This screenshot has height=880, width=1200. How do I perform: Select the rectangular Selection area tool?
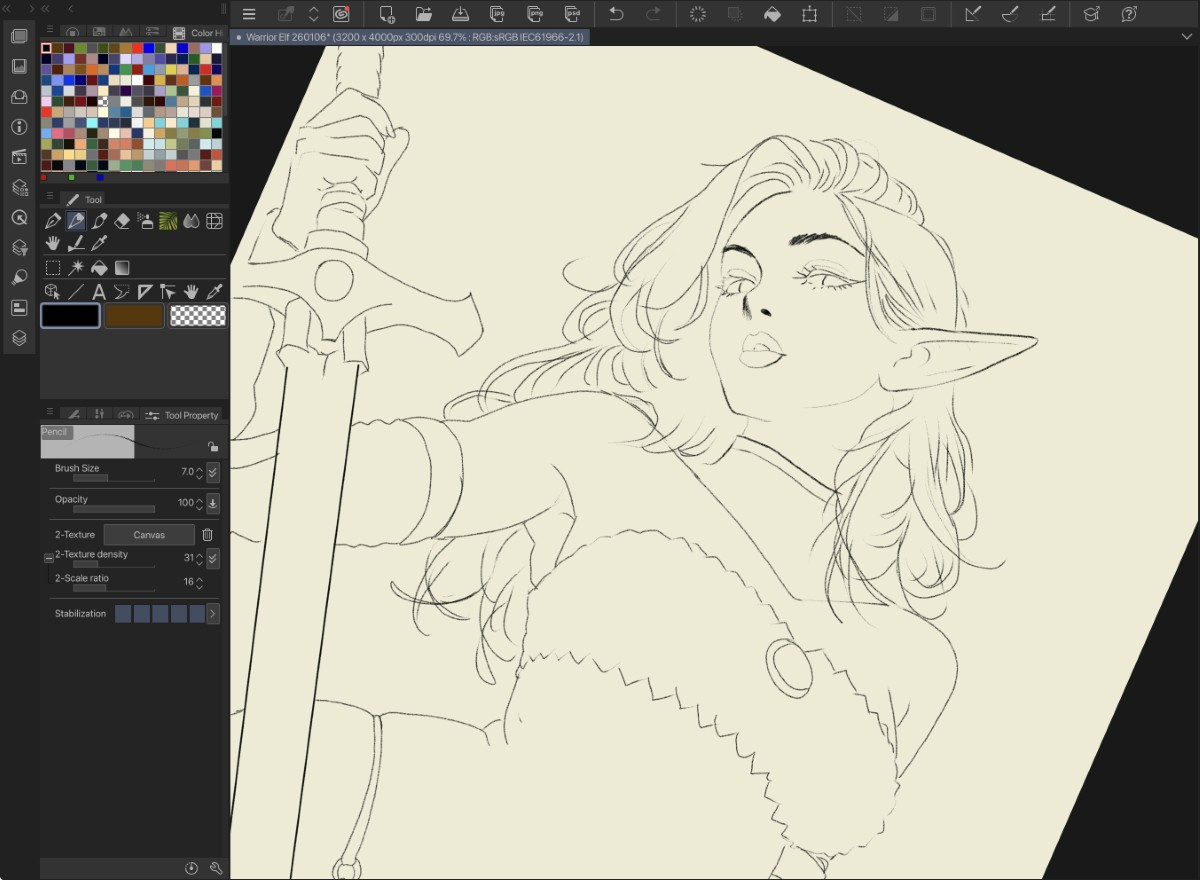point(53,268)
